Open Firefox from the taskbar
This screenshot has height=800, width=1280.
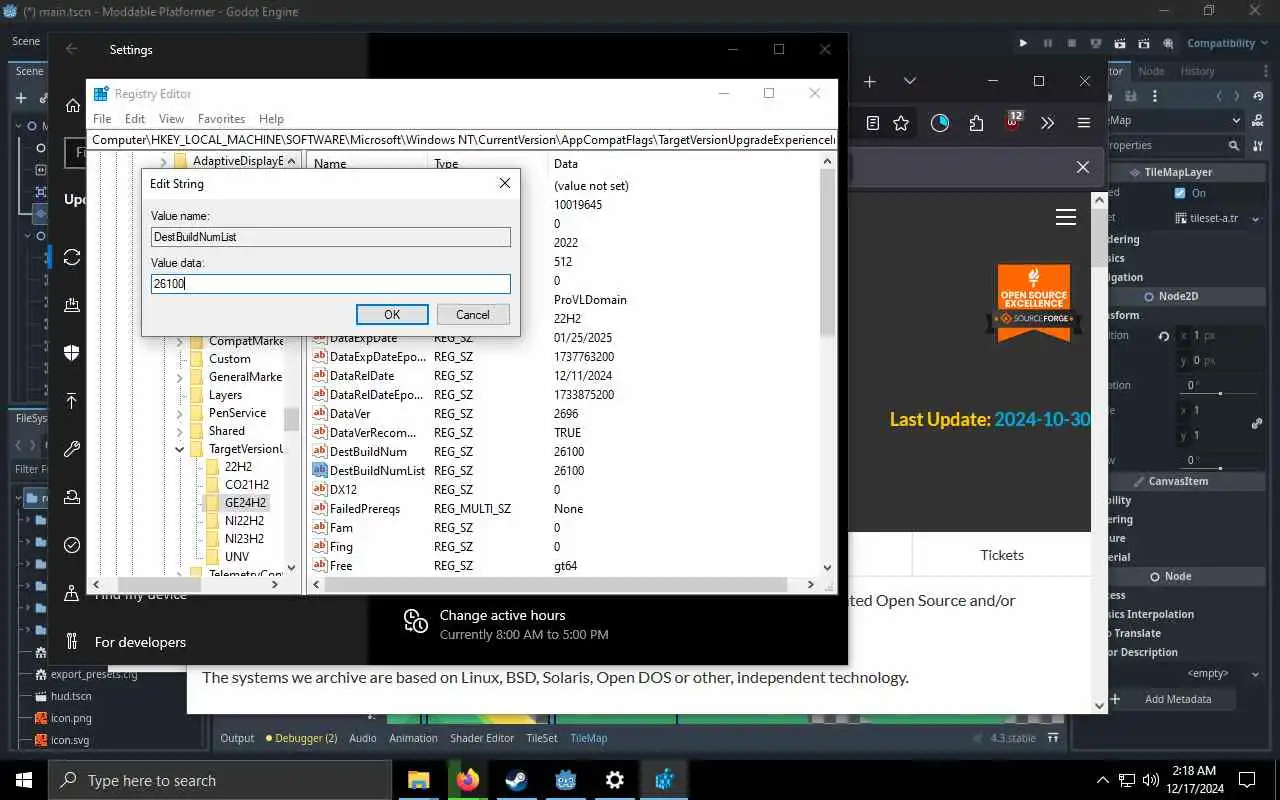coord(468,780)
